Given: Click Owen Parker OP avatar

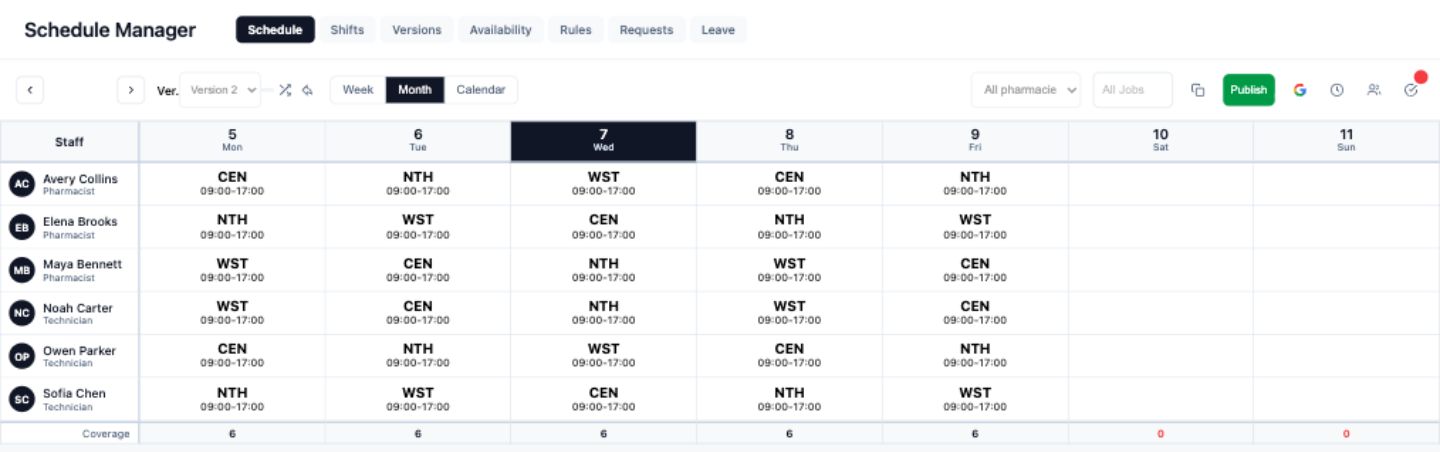Looking at the screenshot, I should [x=22, y=356].
